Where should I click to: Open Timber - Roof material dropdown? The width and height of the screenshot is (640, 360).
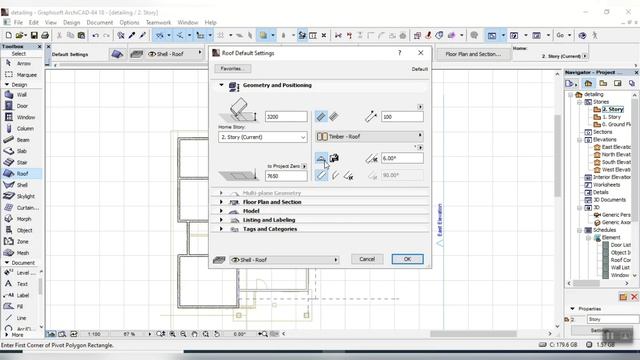[x=369, y=136]
